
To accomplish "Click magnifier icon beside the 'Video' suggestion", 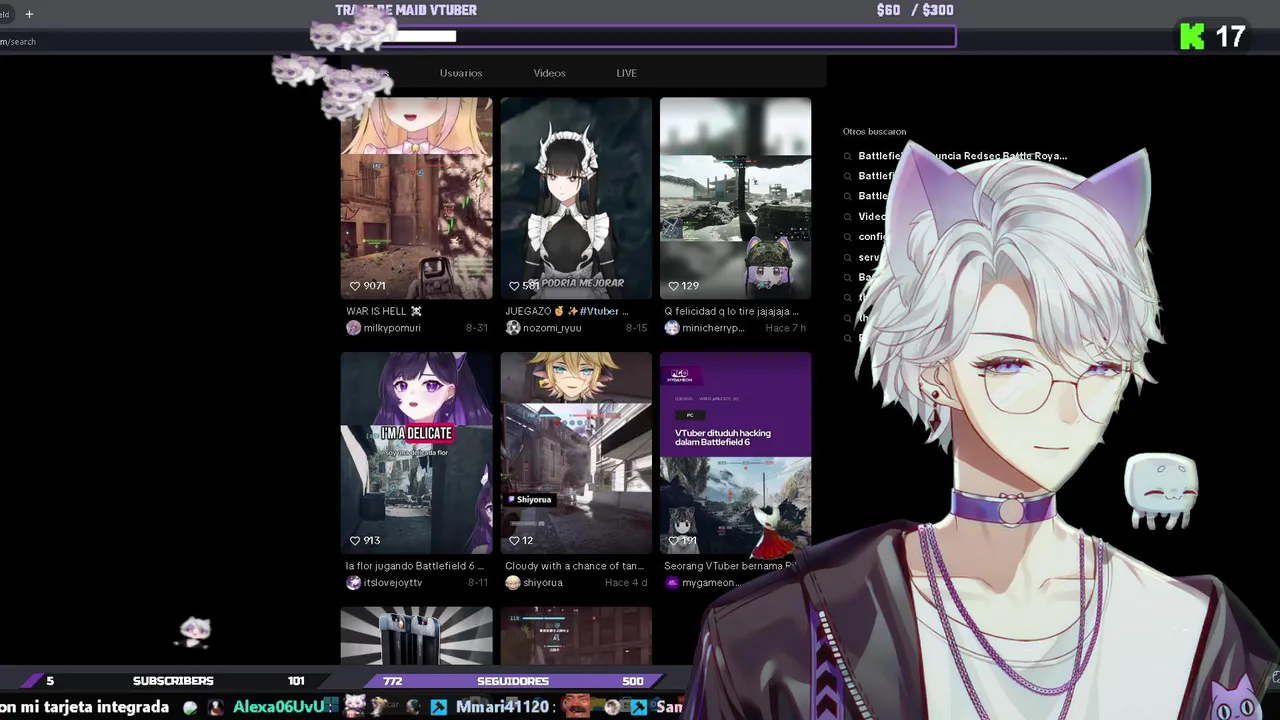I will [x=847, y=217].
